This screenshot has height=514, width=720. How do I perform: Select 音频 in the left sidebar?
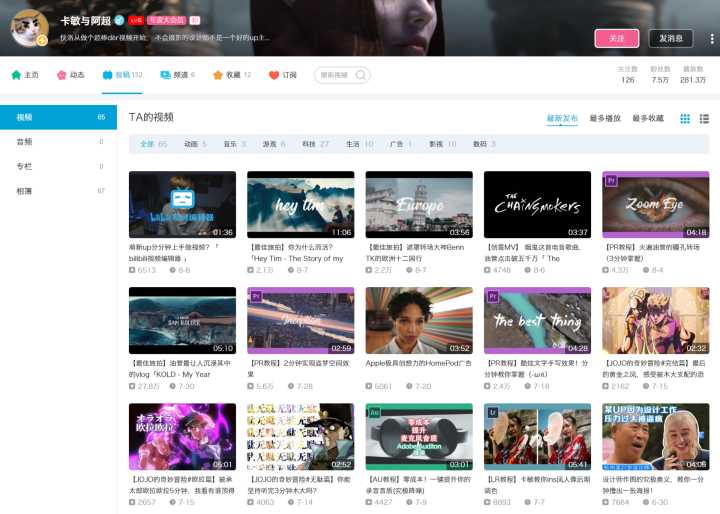point(58,142)
